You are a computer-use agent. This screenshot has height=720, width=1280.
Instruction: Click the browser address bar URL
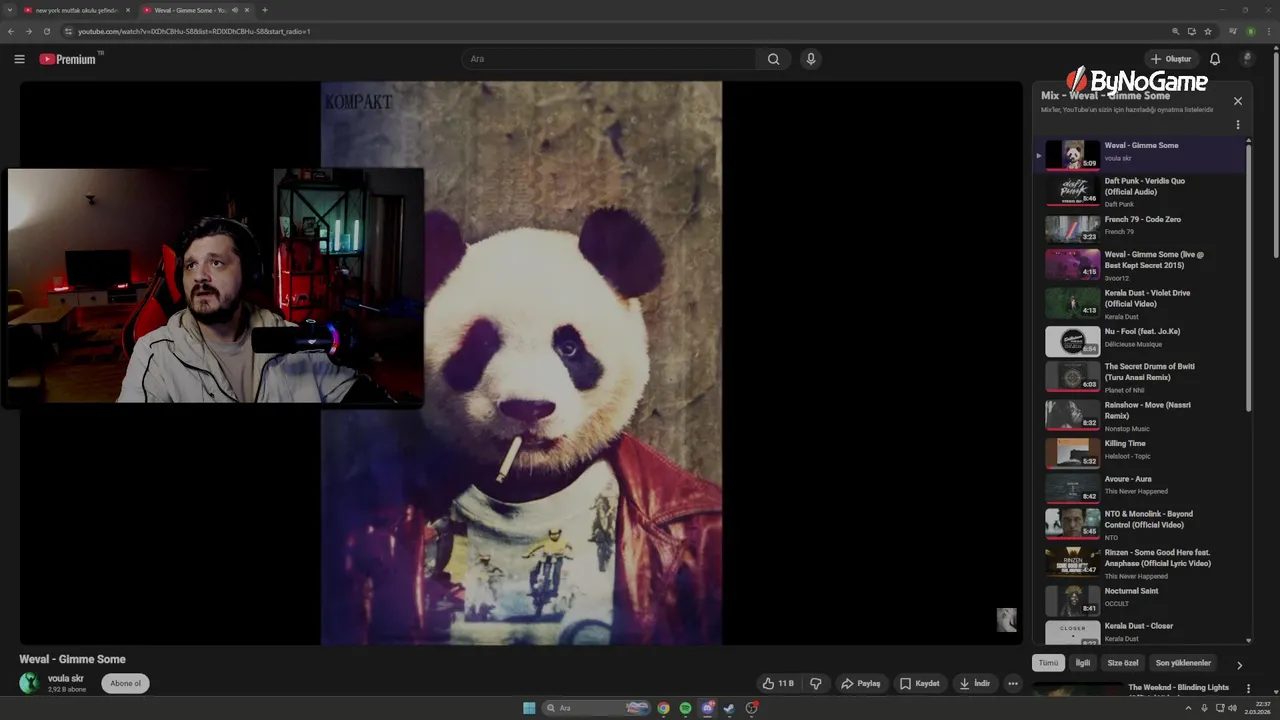pyautogui.click(x=194, y=31)
